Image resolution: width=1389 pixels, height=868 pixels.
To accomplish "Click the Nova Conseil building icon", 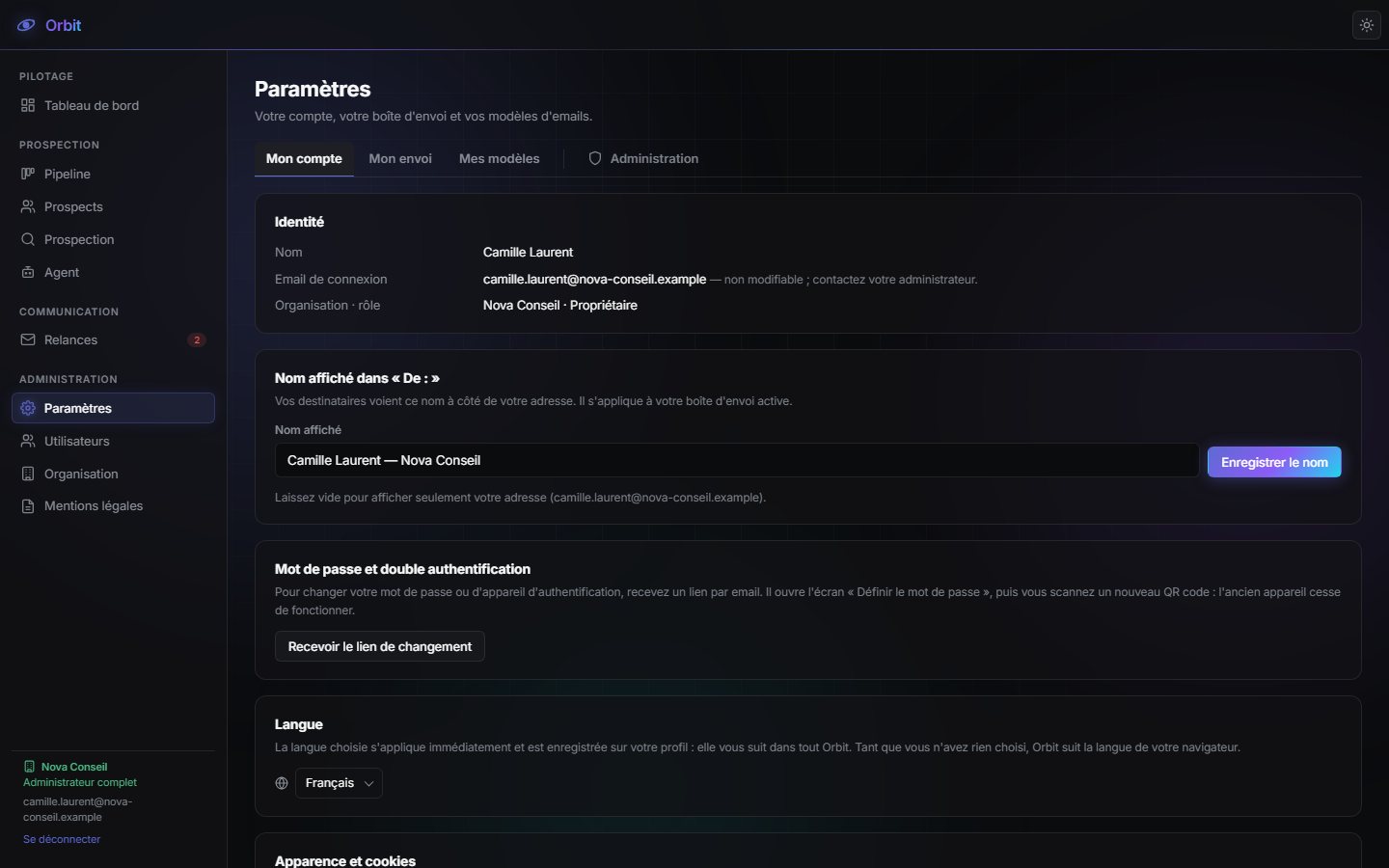I will tap(29, 767).
